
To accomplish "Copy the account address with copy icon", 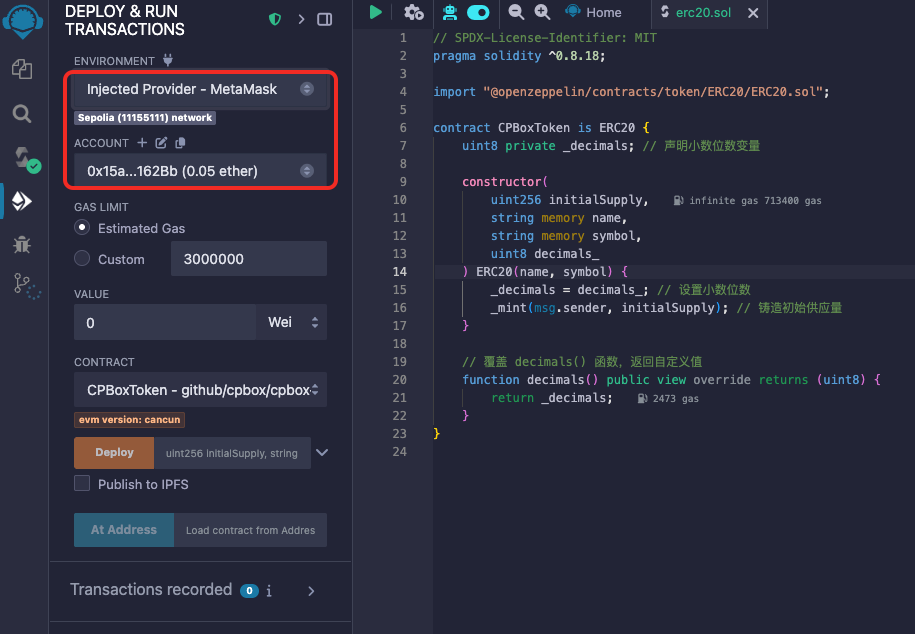I will (180, 142).
